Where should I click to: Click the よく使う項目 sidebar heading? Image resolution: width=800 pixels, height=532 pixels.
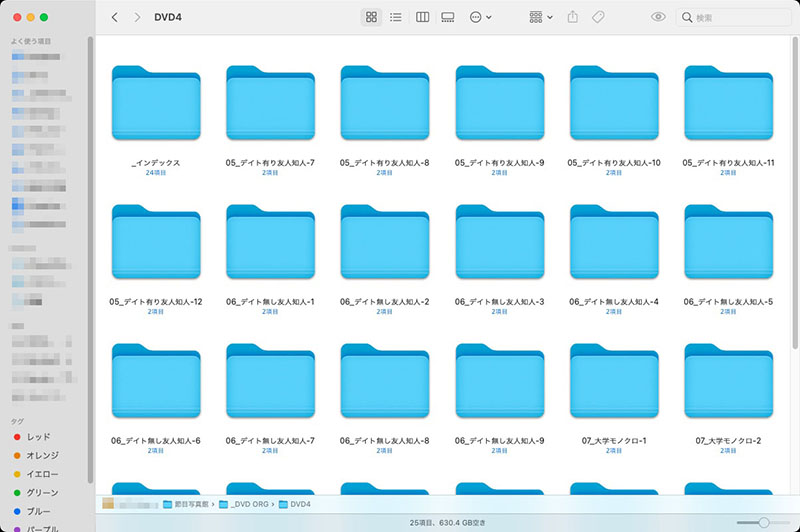pyautogui.click(x=31, y=41)
